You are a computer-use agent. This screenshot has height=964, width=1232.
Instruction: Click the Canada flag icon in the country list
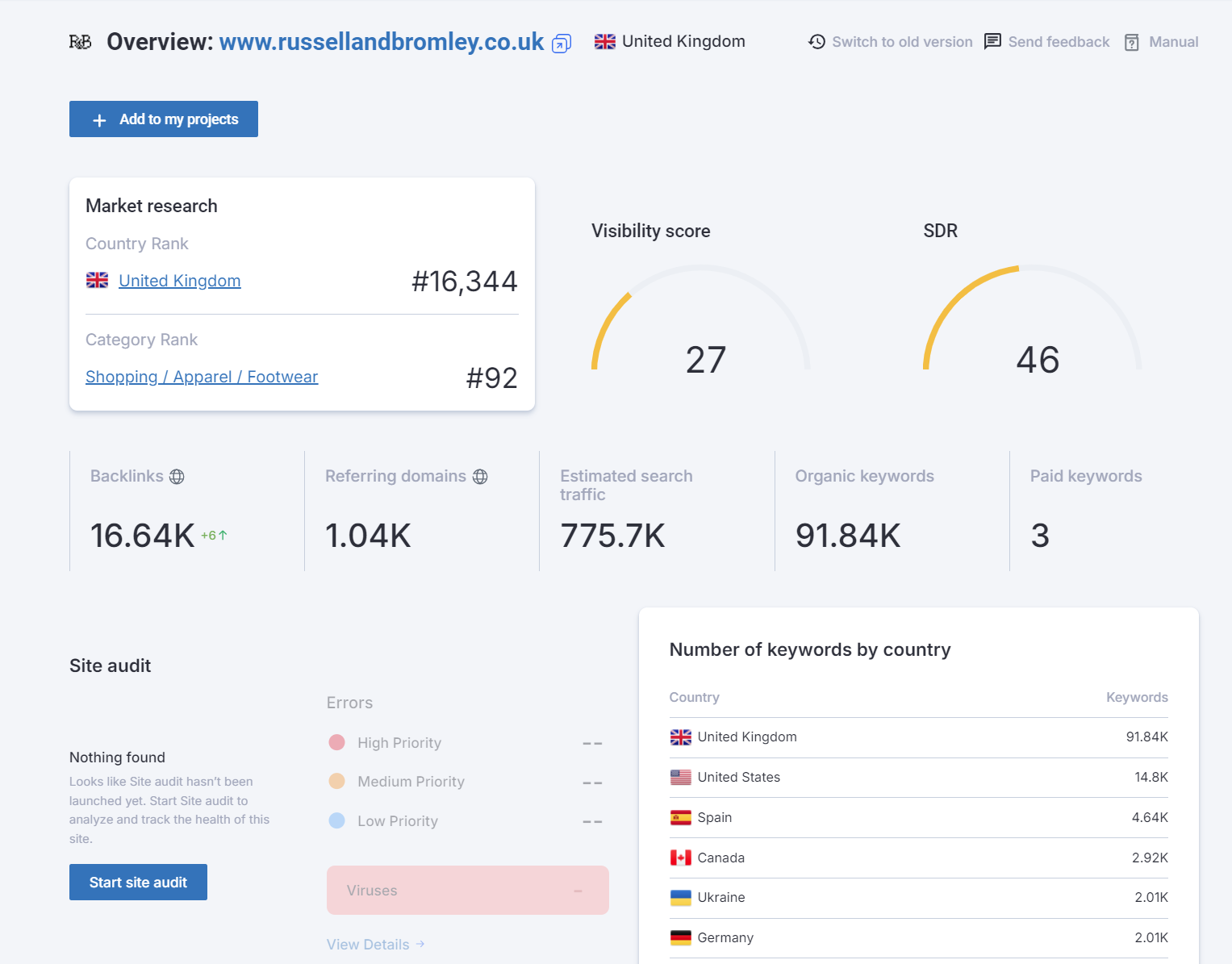point(680,857)
